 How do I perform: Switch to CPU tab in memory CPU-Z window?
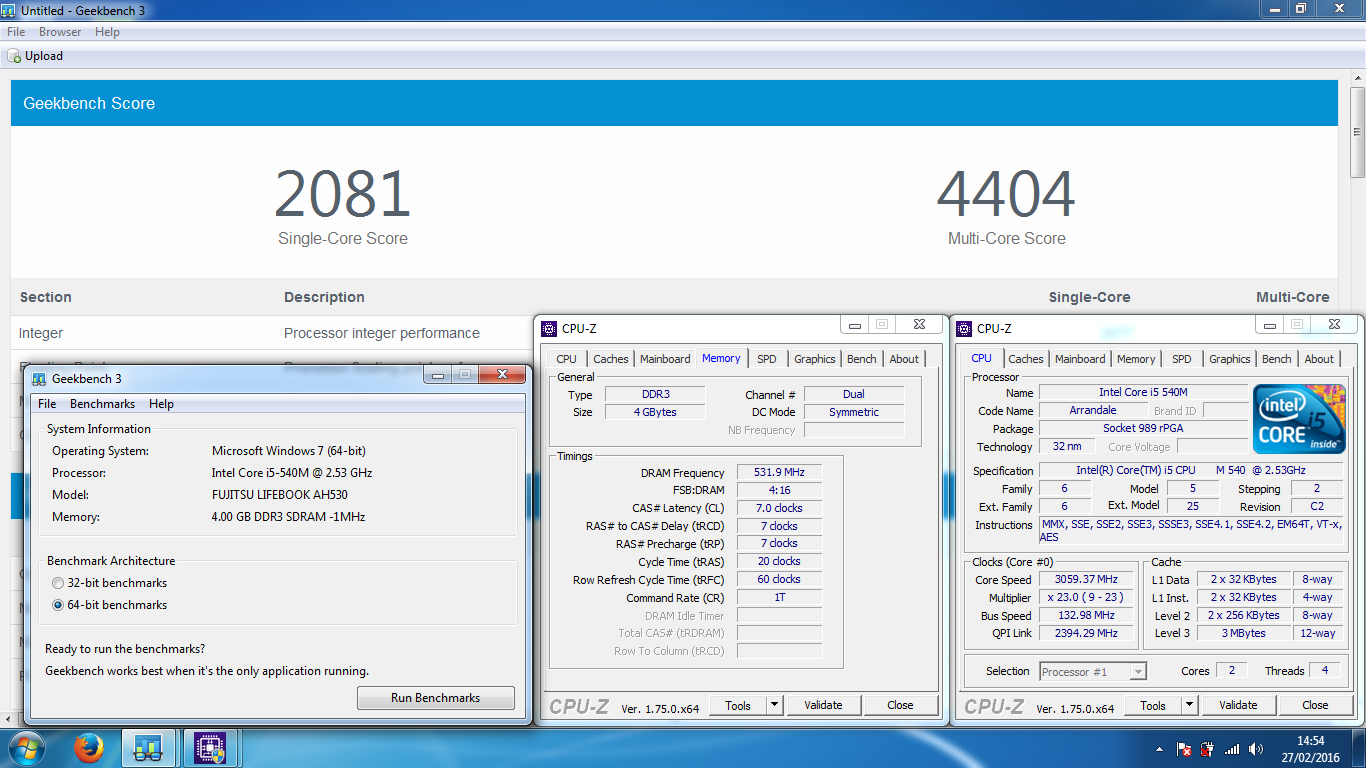(566, 359)
